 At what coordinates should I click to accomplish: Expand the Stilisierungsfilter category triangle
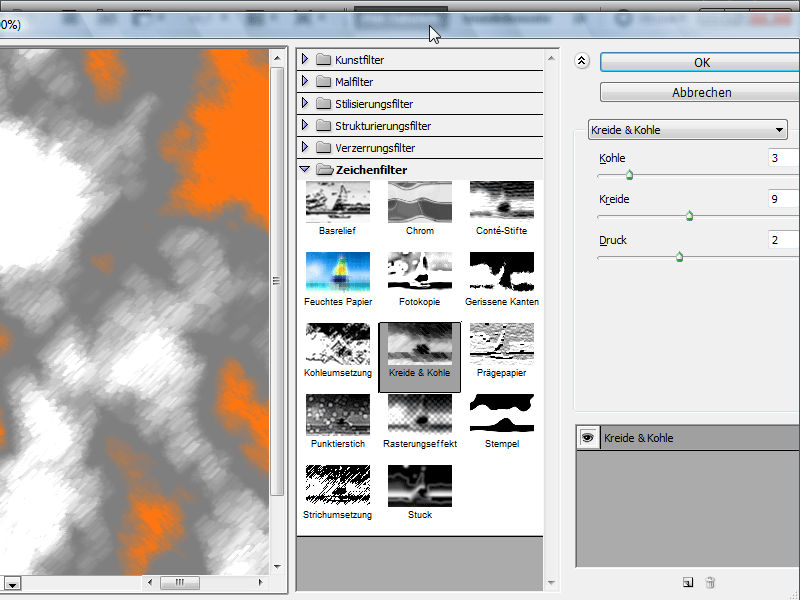click(305, 103)
